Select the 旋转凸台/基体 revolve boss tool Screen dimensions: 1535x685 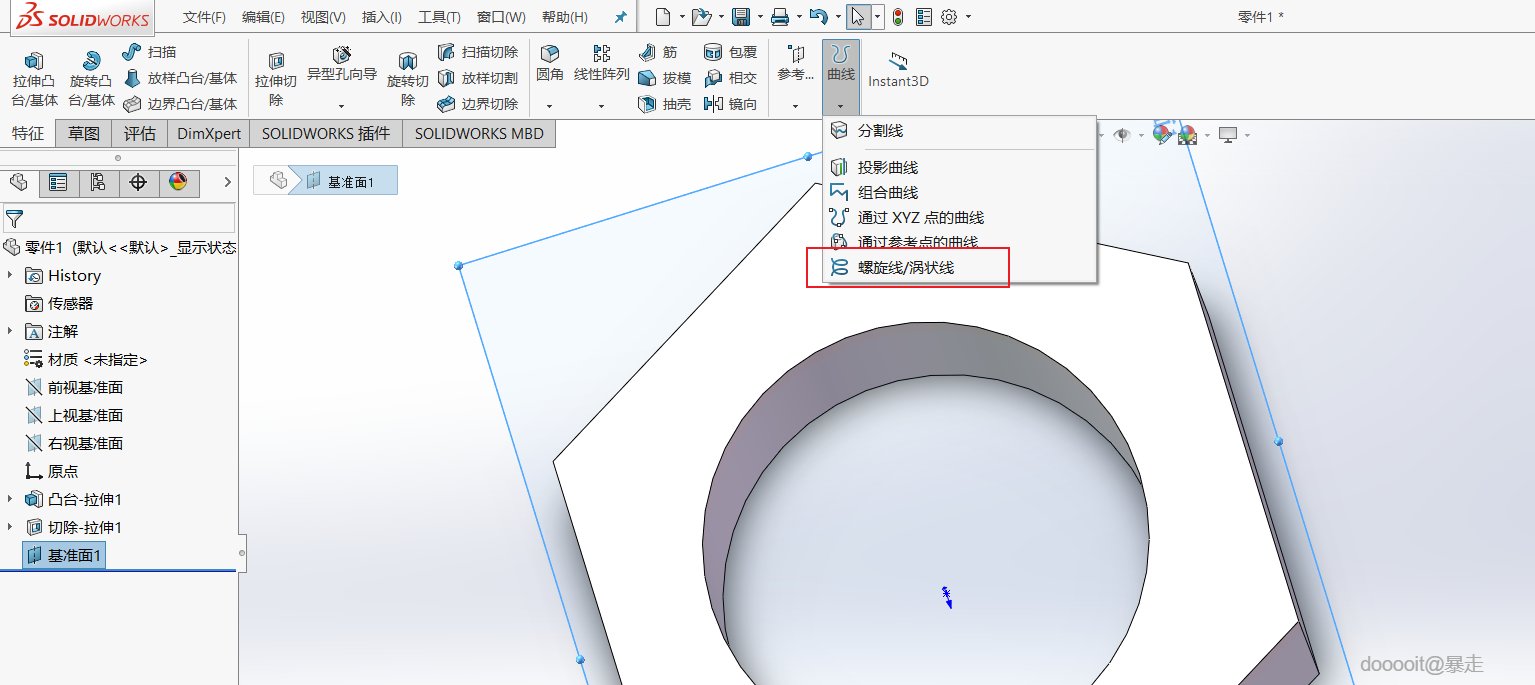[x=92, y=79]
